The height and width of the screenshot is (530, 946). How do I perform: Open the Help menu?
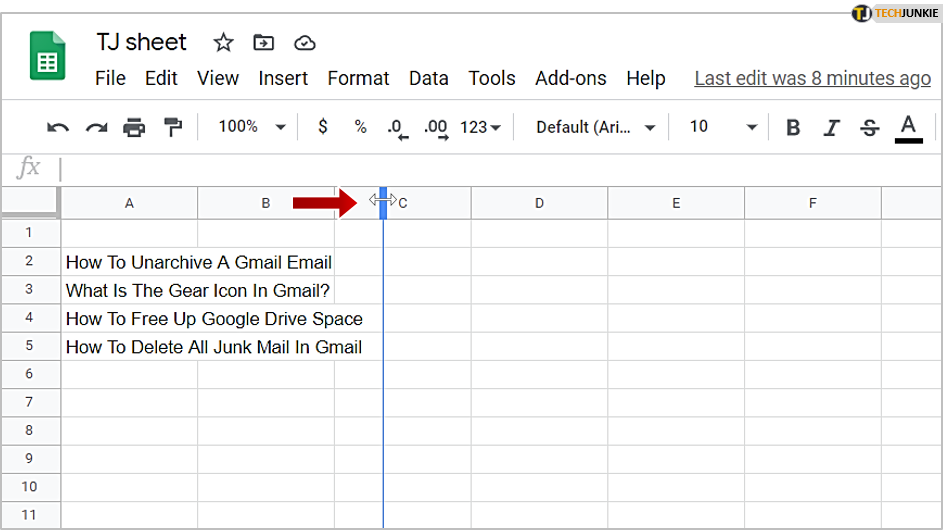tap(646, 78)
